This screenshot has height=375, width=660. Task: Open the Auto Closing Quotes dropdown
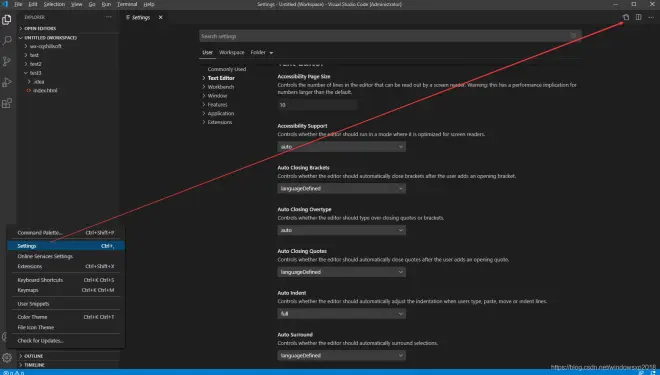coord(341,272)
